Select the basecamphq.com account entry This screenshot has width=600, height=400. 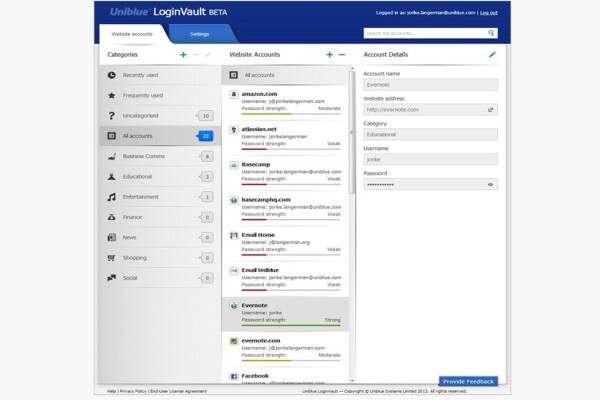pos(285,209)
